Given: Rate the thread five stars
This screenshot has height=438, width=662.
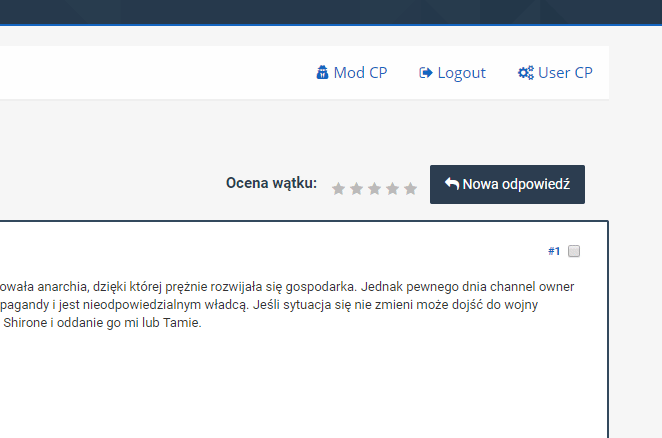Looking at the screenshot, I should coord(410,188).
